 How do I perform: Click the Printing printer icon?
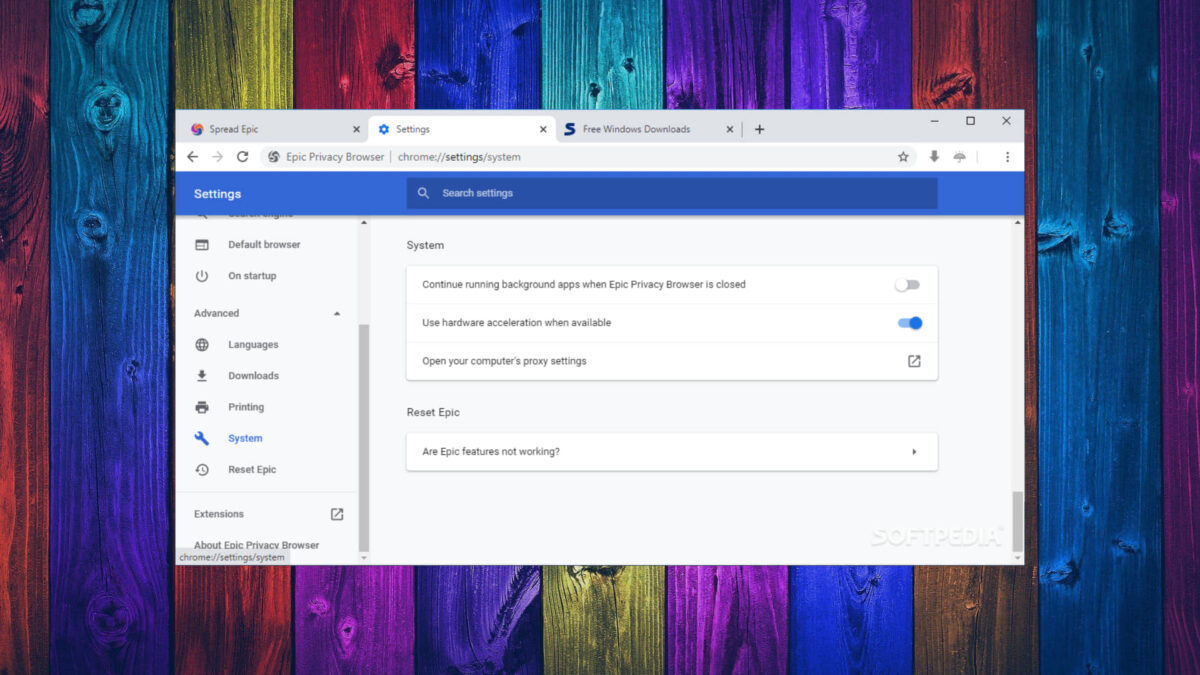(x=202, y=407)
